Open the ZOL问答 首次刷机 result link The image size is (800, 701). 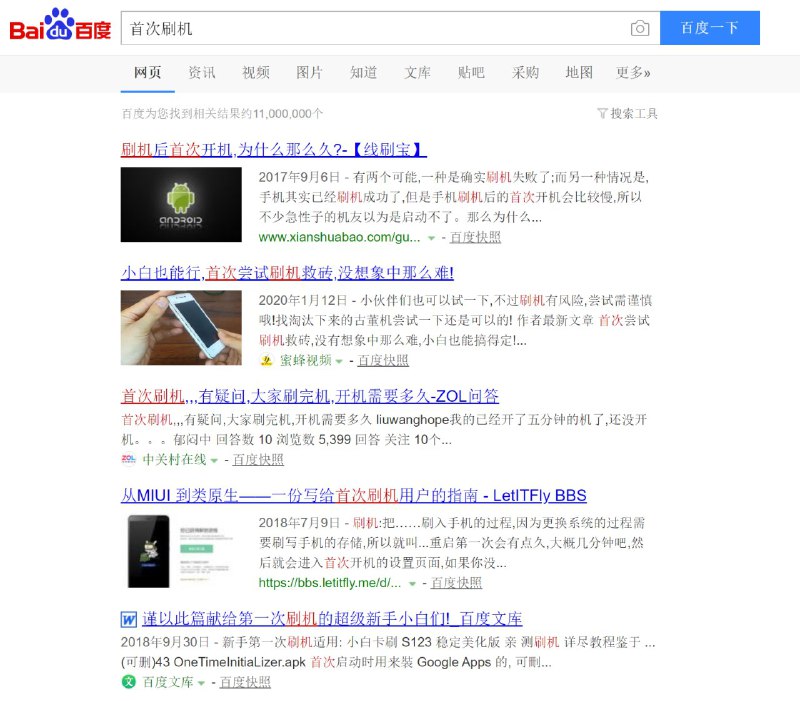pos(310,396)
